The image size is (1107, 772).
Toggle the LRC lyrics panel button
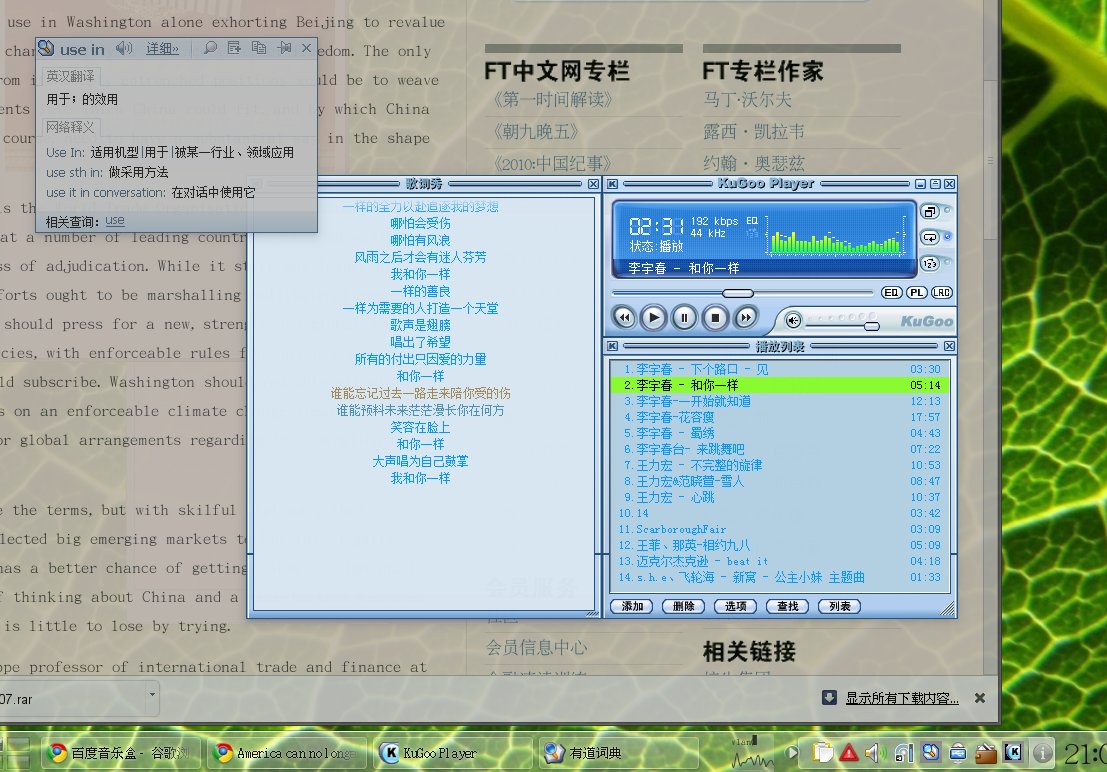pos(942,292)
